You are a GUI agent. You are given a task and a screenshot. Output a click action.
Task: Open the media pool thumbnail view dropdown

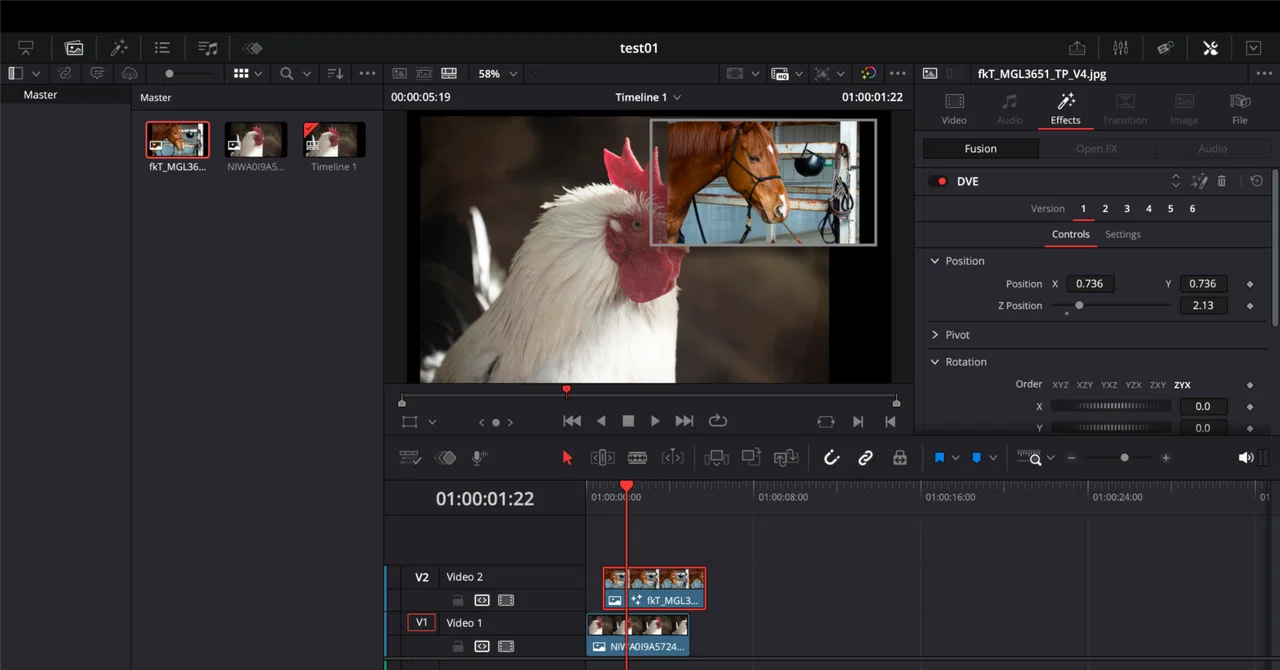[248, 74]
